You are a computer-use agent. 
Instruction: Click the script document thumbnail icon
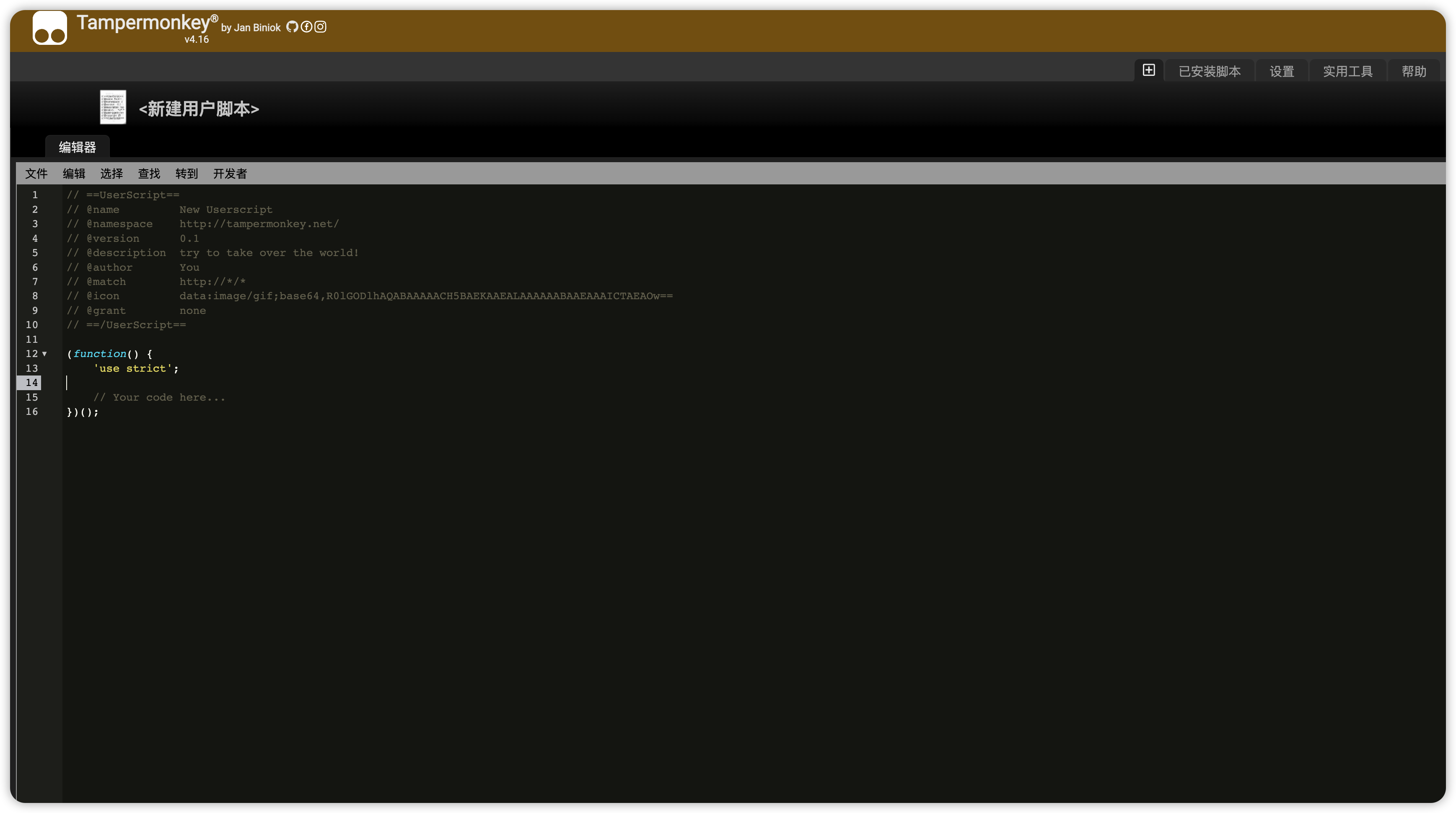(x=113, y=107)
